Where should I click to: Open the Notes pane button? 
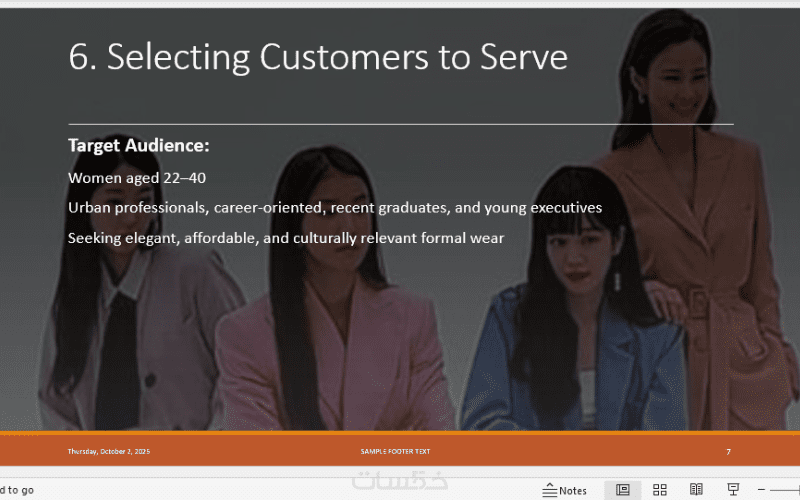[564, 490]
